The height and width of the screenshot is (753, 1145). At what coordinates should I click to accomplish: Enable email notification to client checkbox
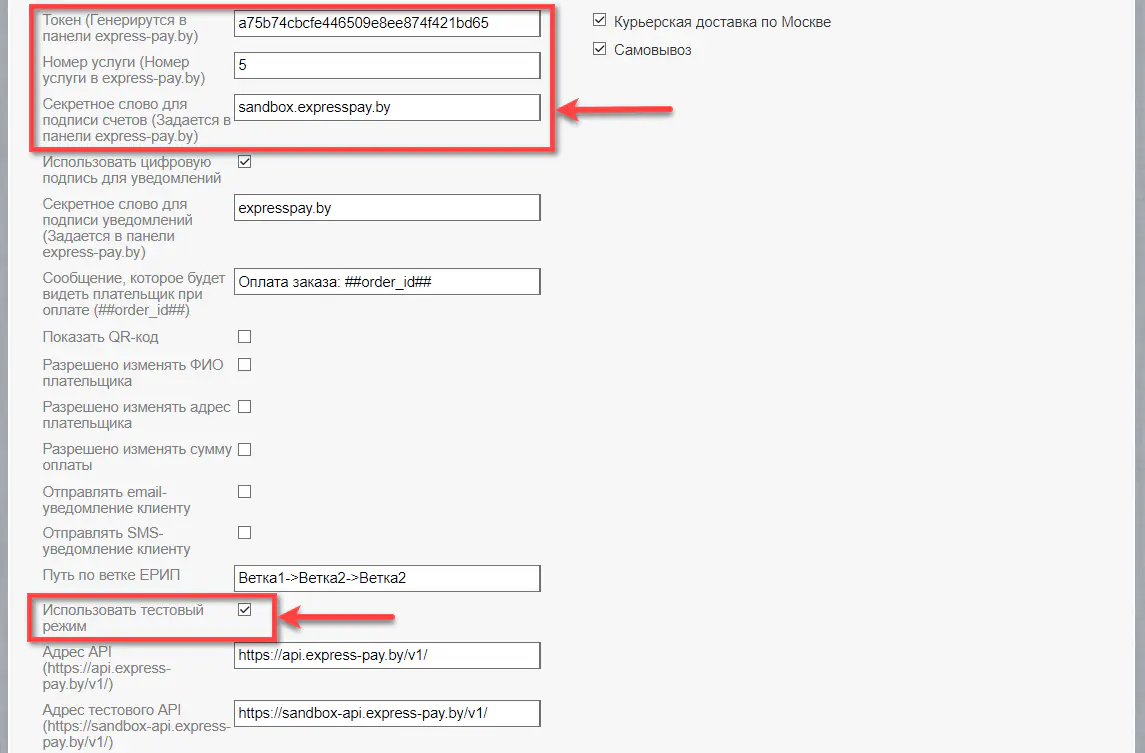[x=244, y=491]
